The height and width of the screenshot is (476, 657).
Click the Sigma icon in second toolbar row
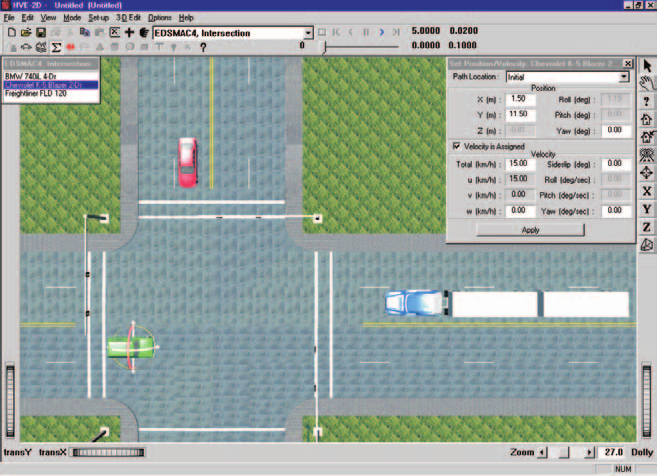point(56,47)
